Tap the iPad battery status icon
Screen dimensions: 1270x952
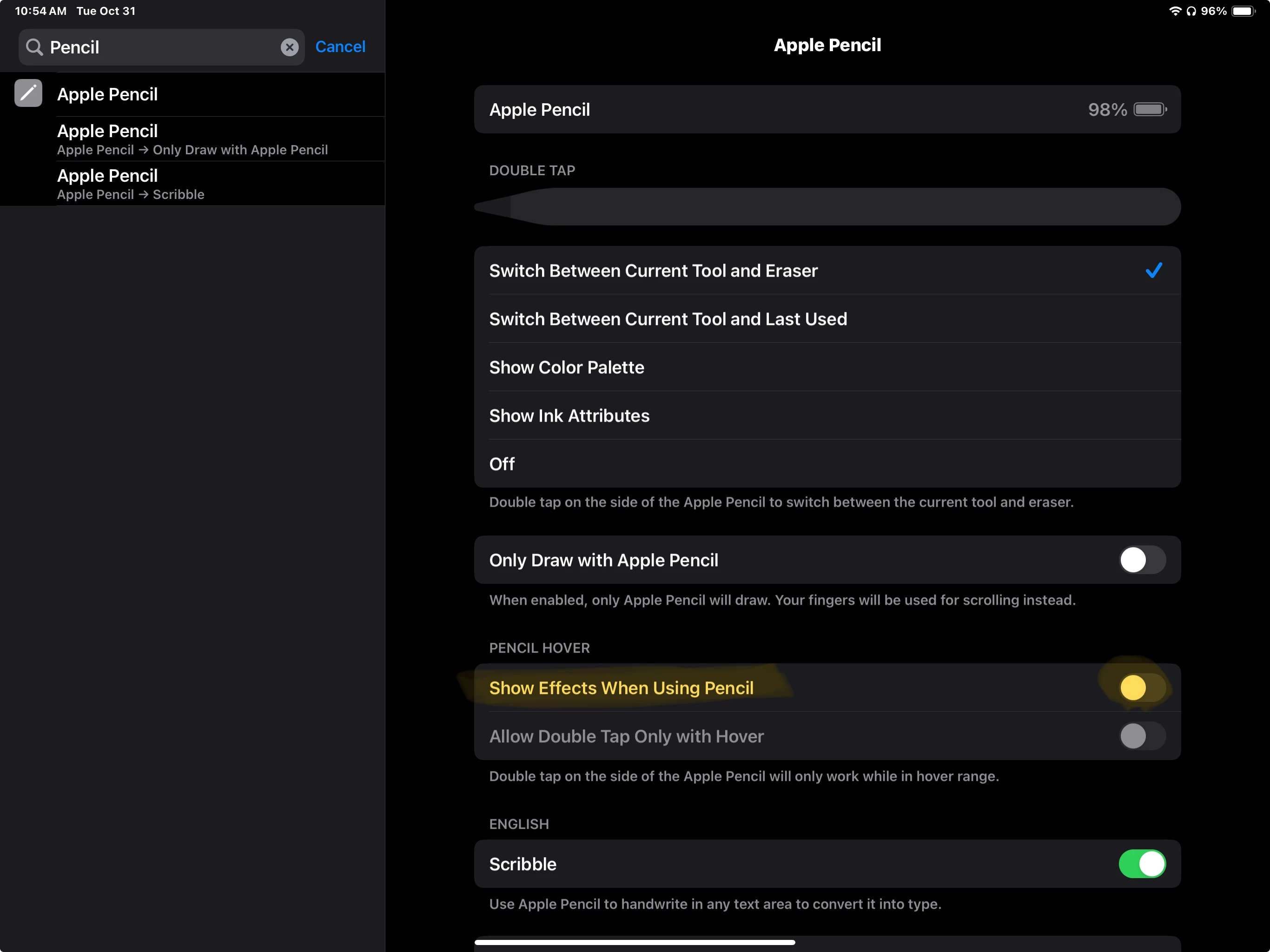pyautogui.click(x=1244, y=11)
